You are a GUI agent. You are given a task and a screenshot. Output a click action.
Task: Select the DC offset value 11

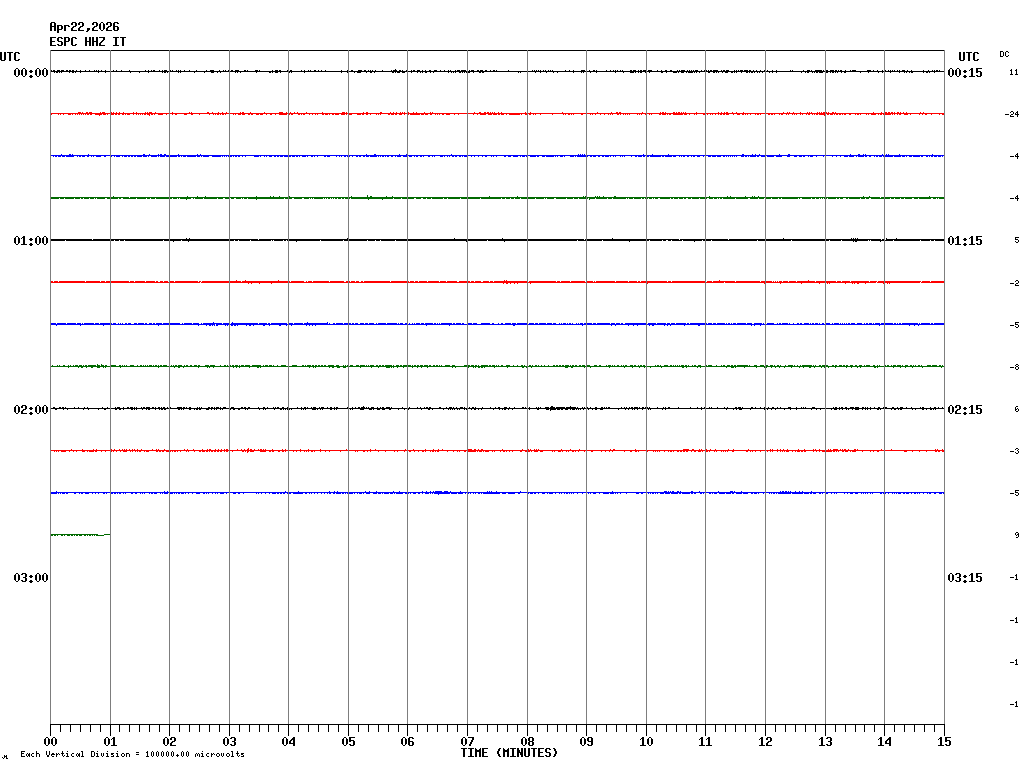pos(1013,72)
